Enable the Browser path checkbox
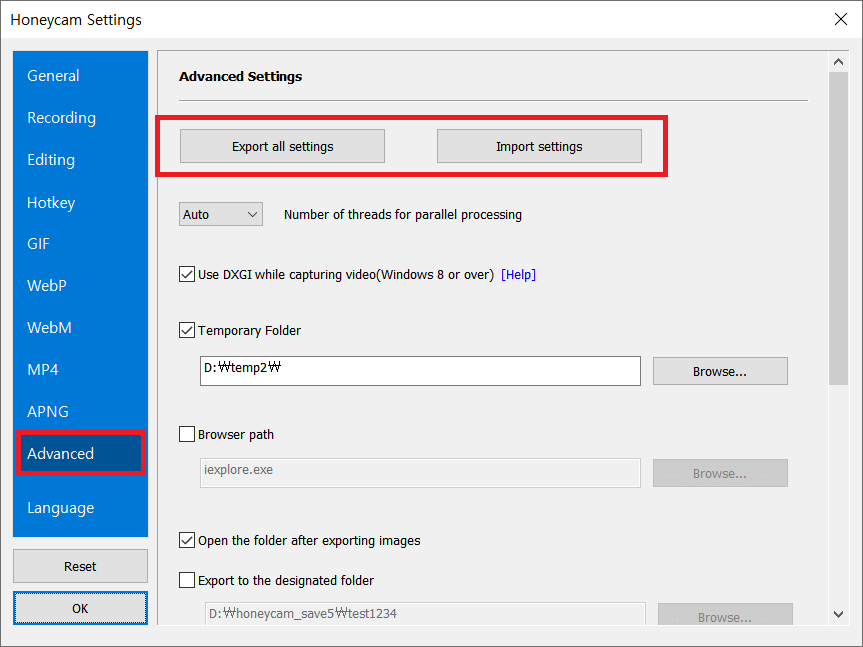This screenshot has width=863, height=647. click(187, 434)
